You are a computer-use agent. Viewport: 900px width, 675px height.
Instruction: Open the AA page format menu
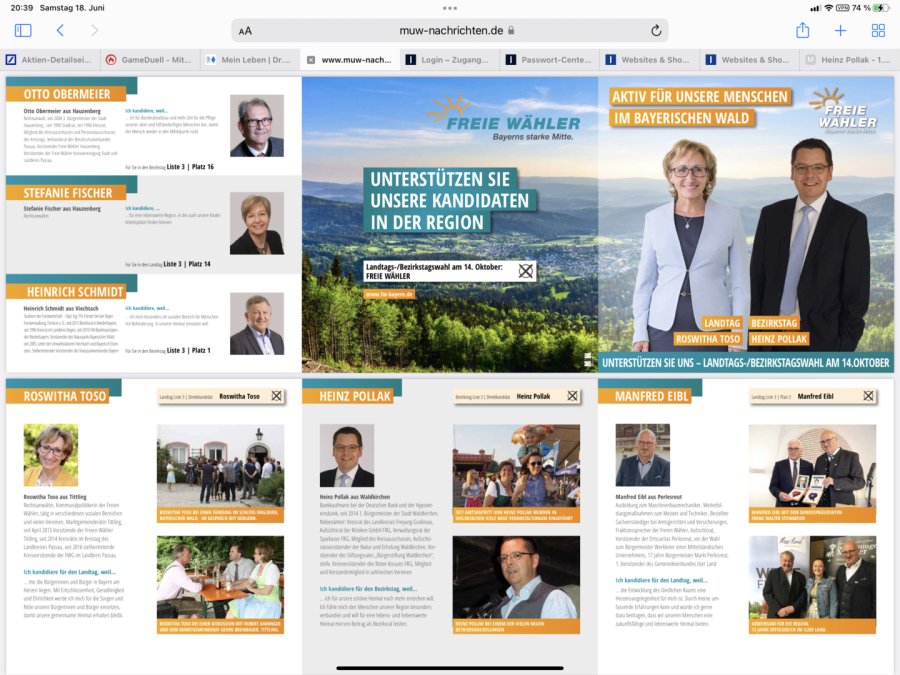click(x=246, y=31)
